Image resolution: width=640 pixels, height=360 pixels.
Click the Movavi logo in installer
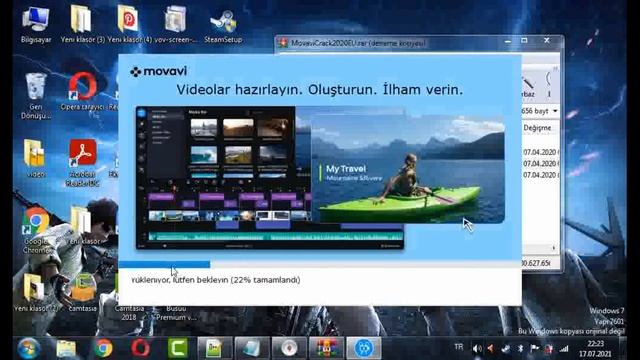[x=158, y=71]
